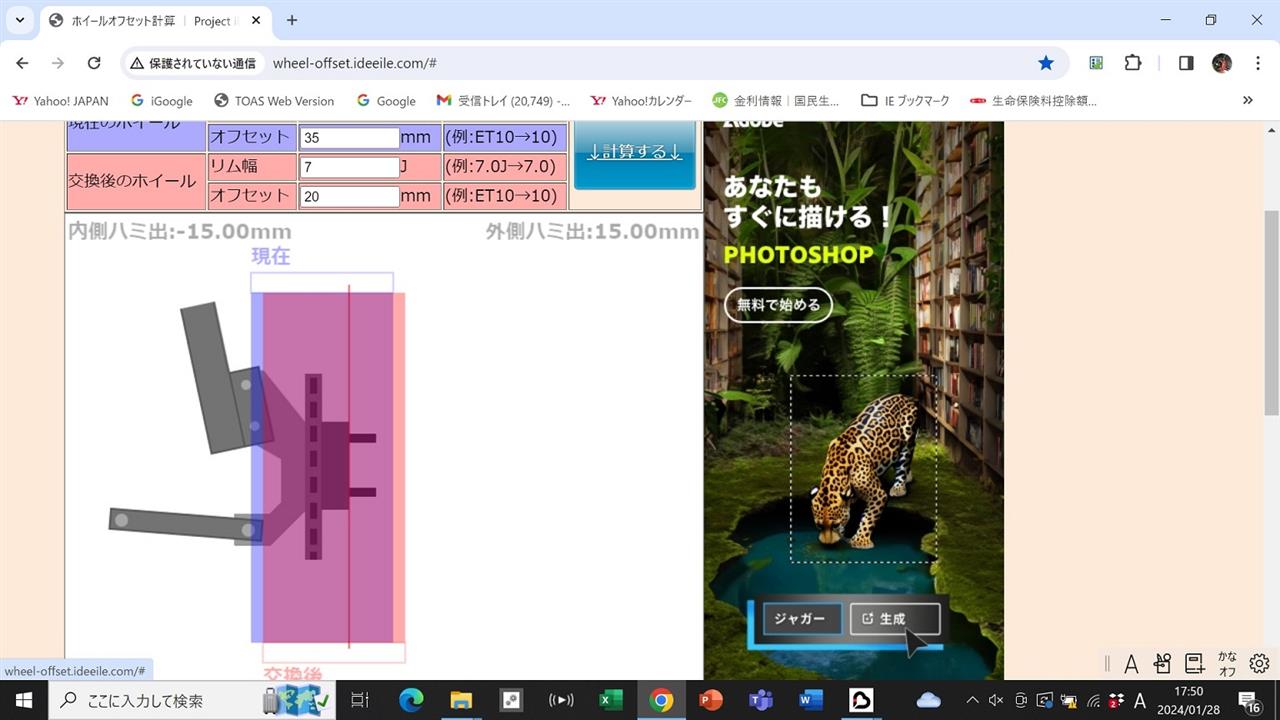Screen dimensions: 1280x720
Task: Show more bookmarks with the chevron
Action: (x=1248, y=100)
